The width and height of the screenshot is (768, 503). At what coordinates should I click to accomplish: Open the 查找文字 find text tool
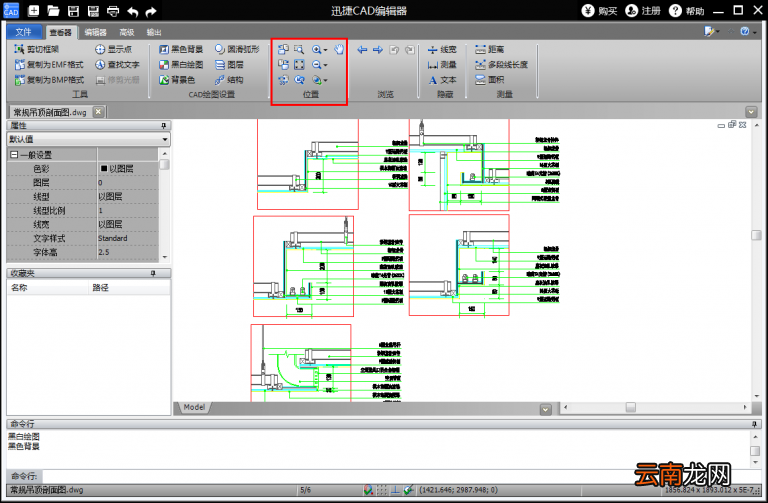pos(118,65)
